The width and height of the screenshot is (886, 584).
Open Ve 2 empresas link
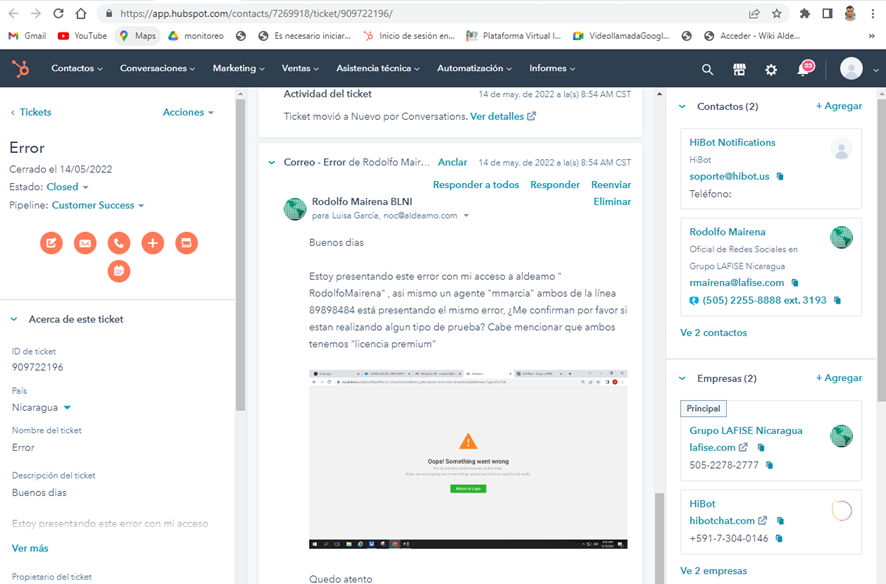713,571
